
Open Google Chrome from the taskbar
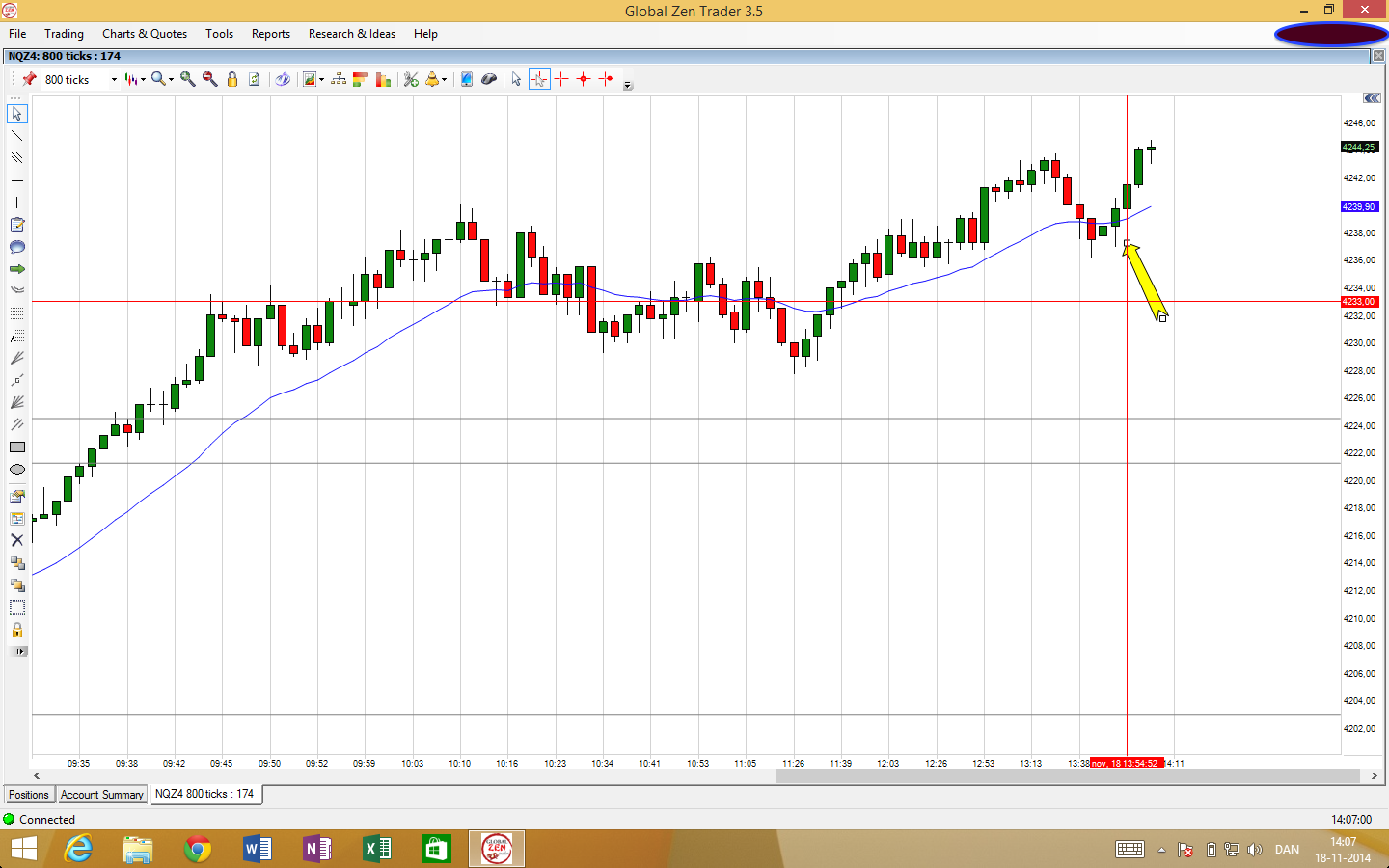198,850
